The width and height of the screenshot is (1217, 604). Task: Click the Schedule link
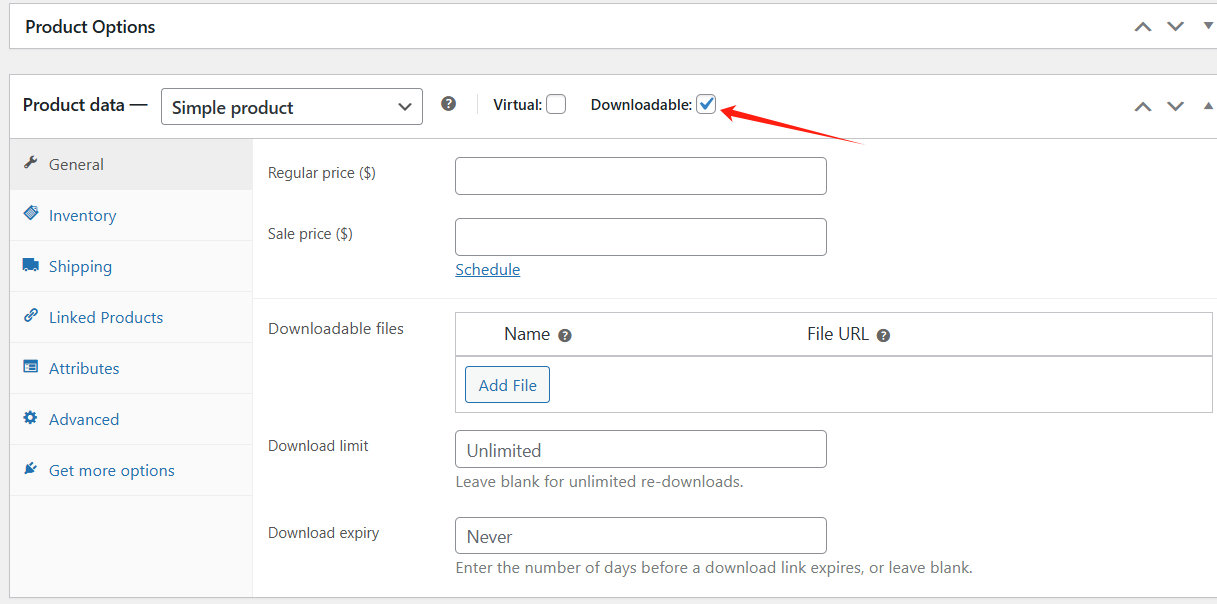click(x=488, y=270)
